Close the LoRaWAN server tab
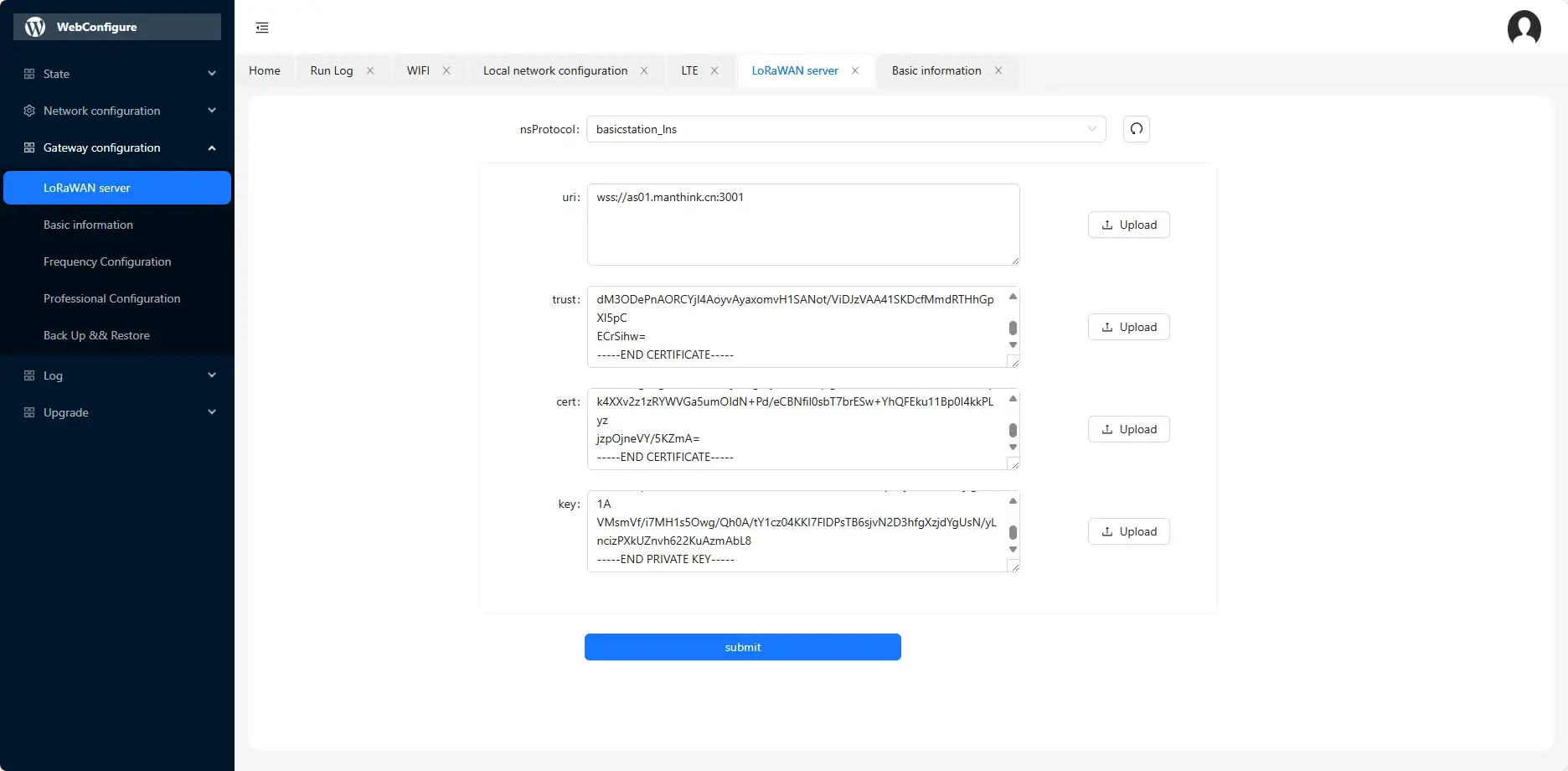This screenshot has width=1568, height=771. click(x=855, y=70)
